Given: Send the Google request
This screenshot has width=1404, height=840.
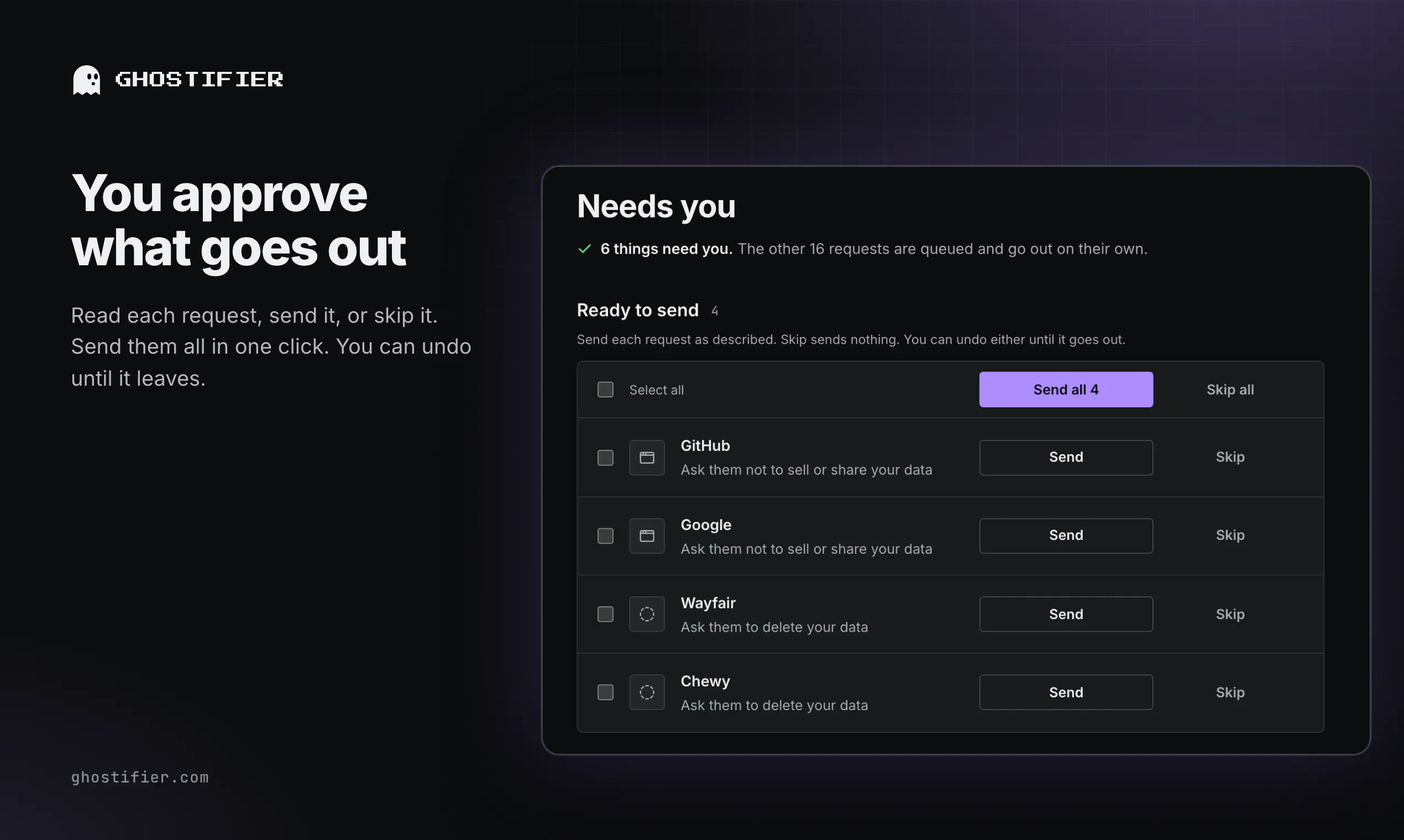Looking at the screenshot, I should click(x=1066, y=535).
